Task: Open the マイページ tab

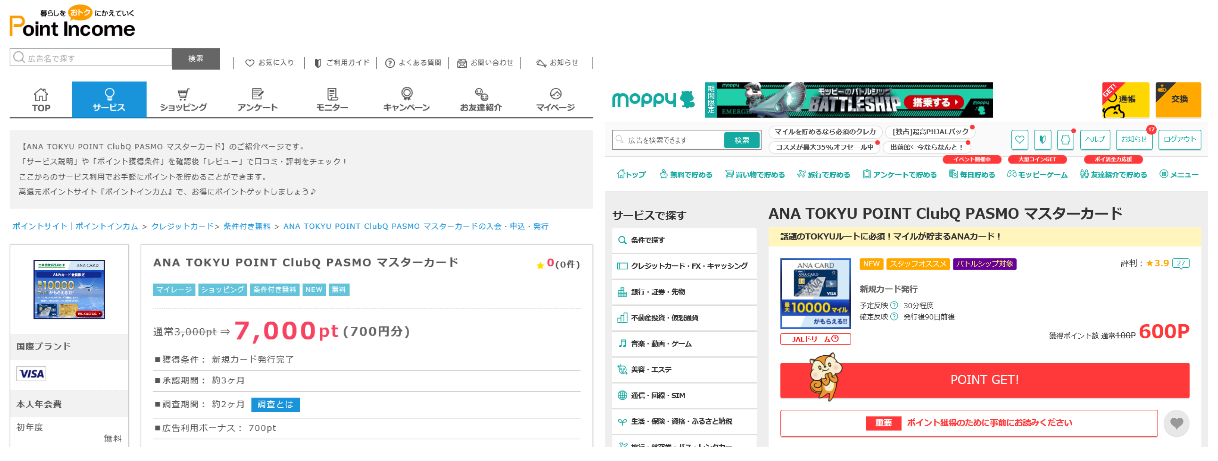Action: pos(555,100)
